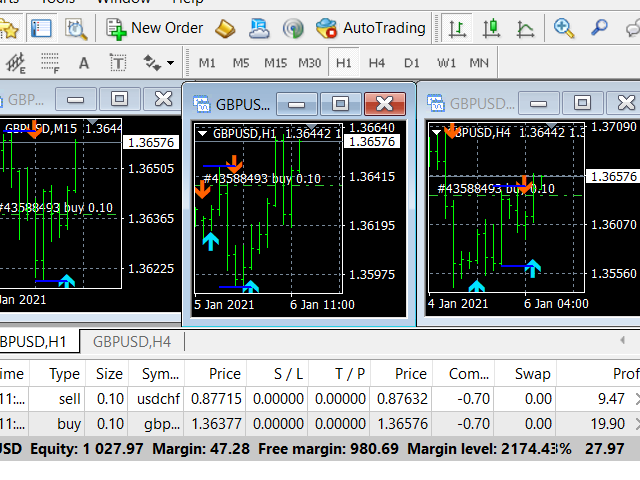
Task: Select the Text Label tool
Action: [118, 63]
